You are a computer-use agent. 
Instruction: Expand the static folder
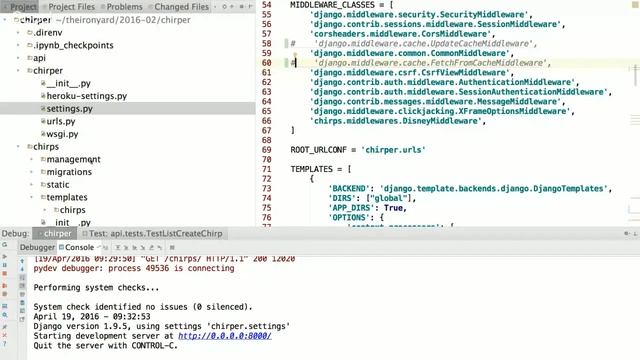(x=32, y=184)
